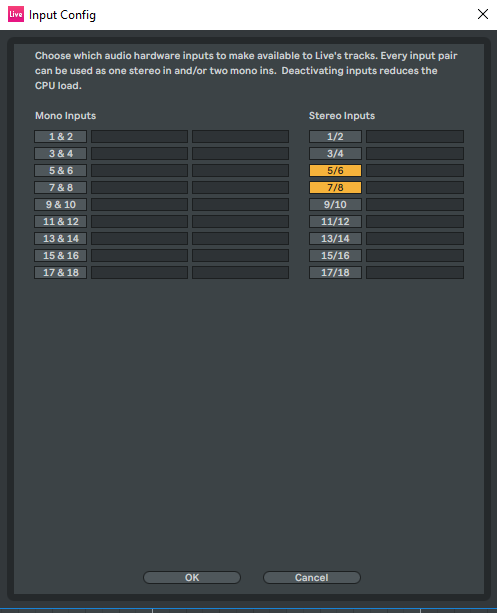
Task: Click name field for stereo 11/12
Action: (415, 221)
